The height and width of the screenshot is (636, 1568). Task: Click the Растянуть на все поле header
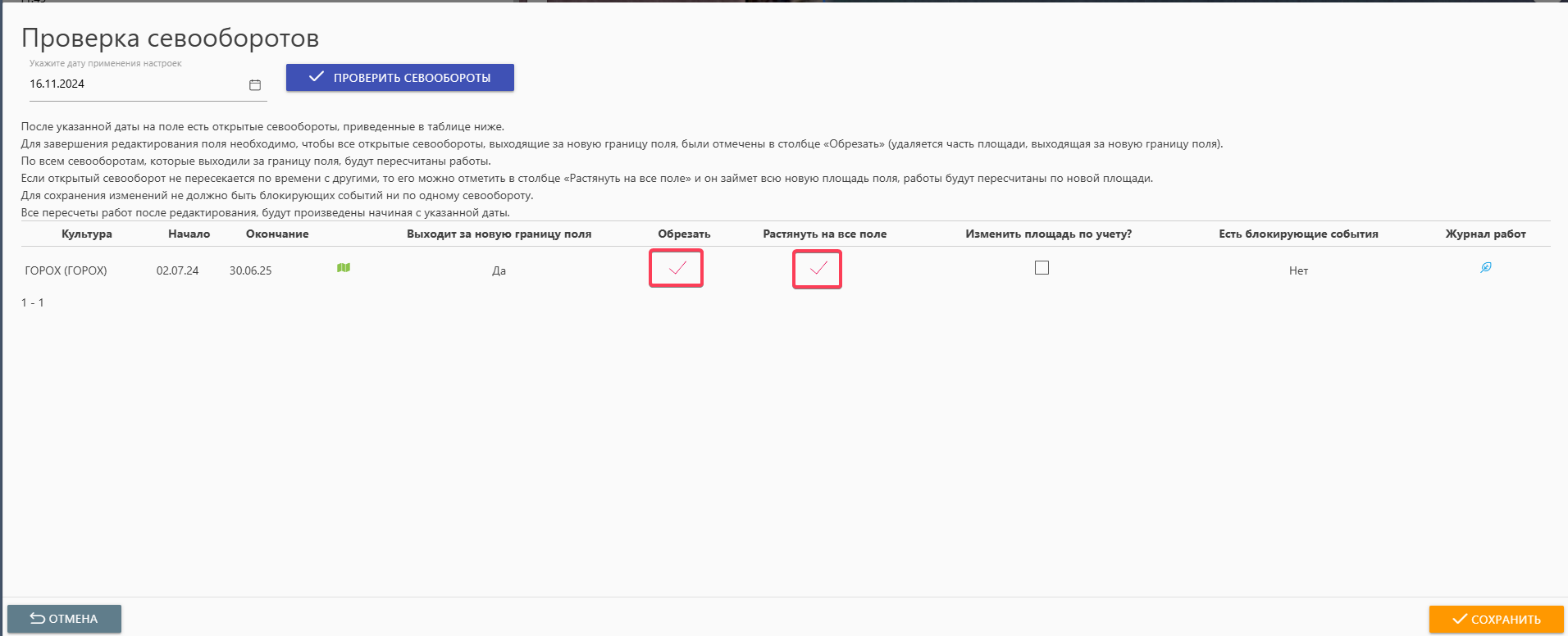[x=824, y=234]
